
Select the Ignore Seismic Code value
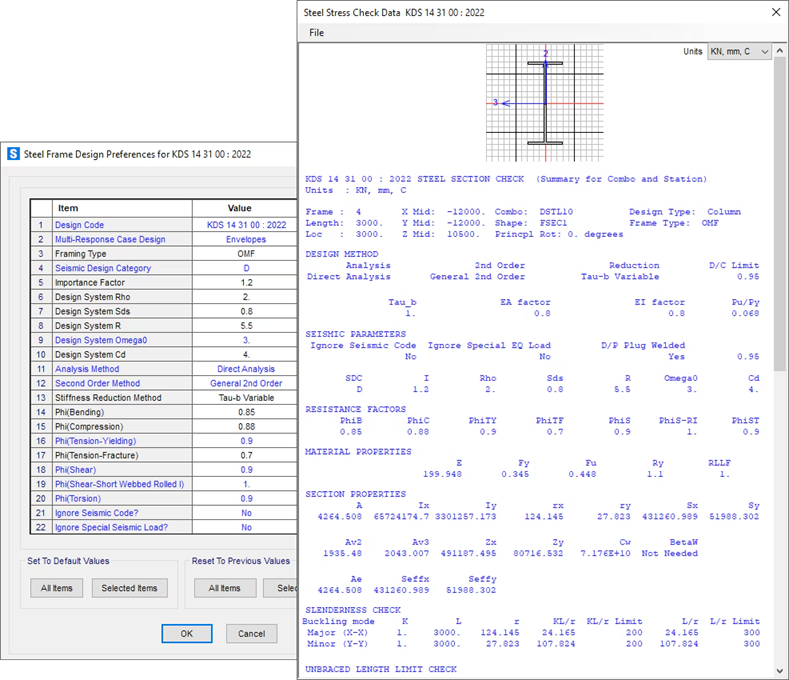click(246, 513)
